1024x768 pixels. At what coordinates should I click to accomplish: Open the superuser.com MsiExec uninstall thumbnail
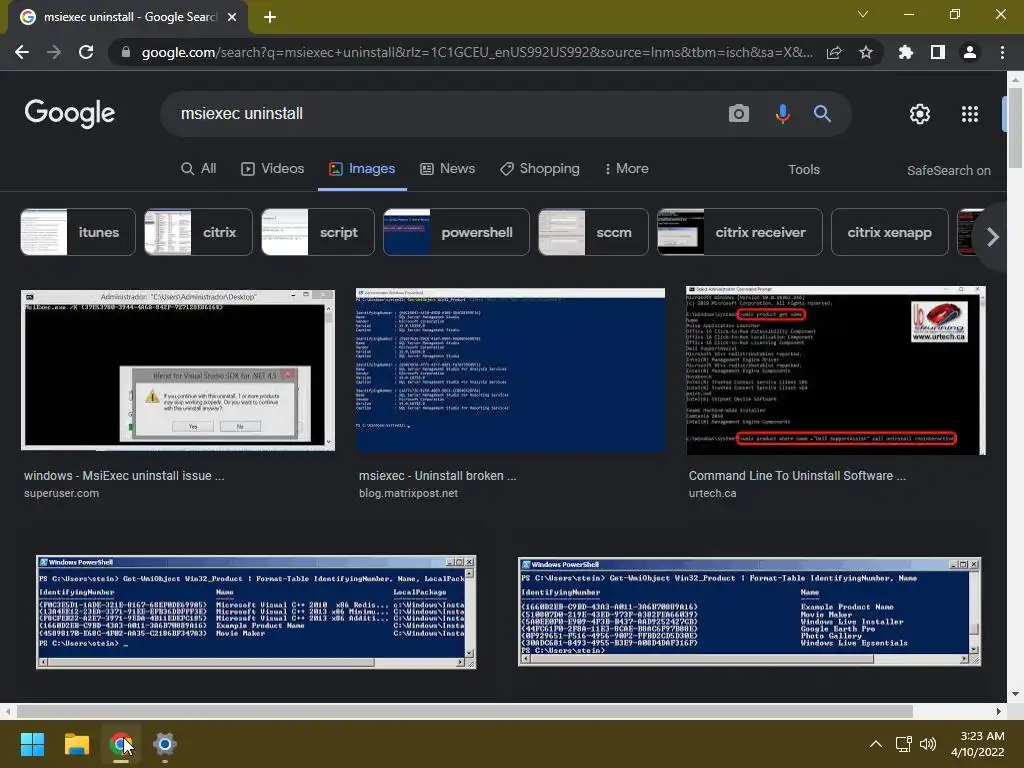178,370
